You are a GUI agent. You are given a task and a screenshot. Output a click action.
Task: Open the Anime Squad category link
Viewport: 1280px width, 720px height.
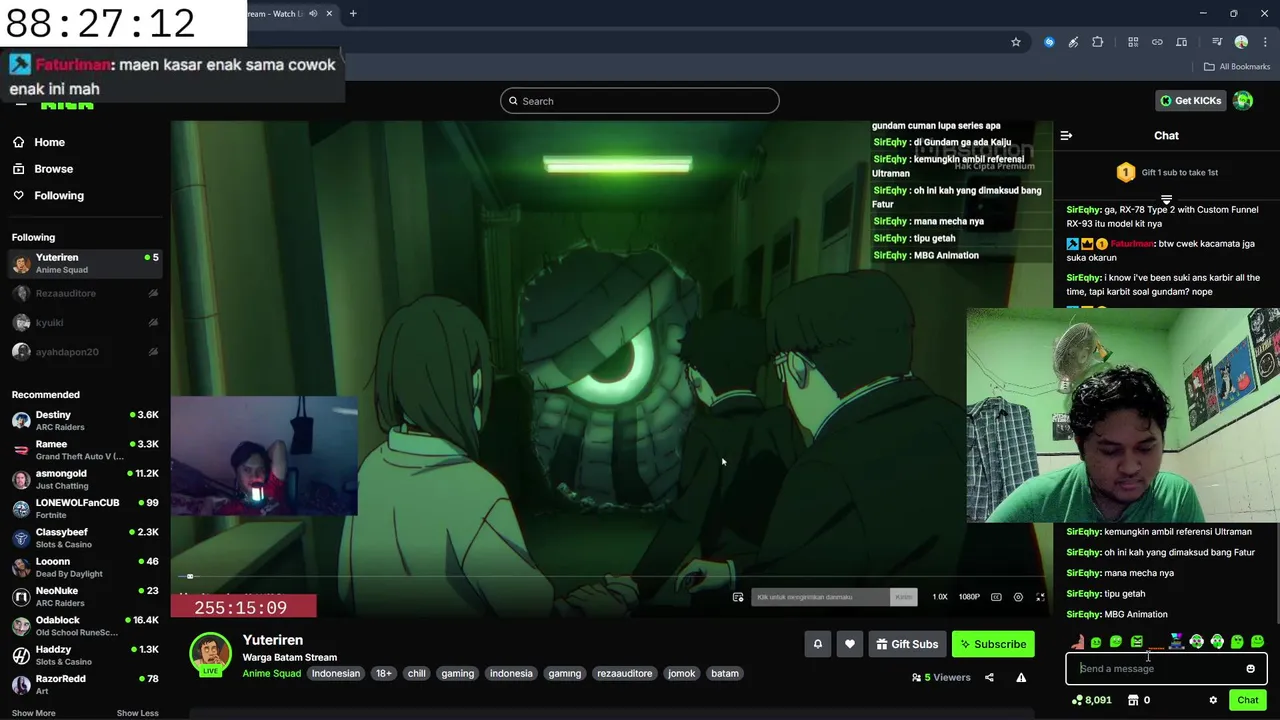(271, 673)
